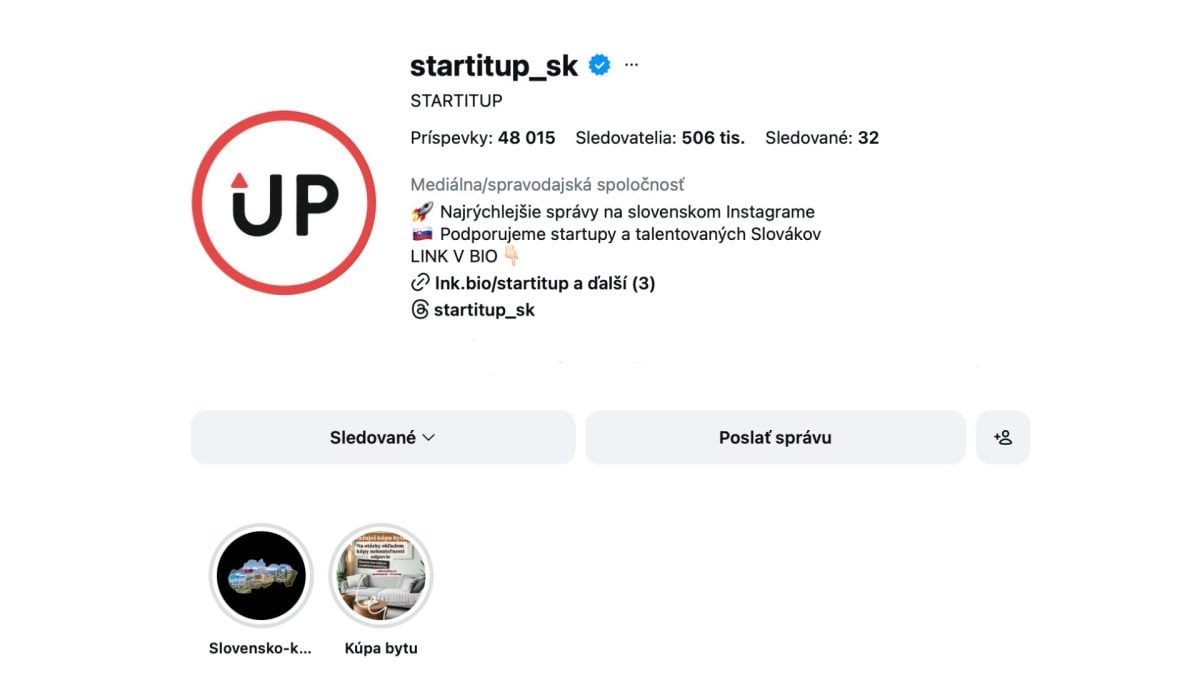View Sledovatelia 506 tis. followers list
Screen dimensions: 1200x675
tap(660, 138)
